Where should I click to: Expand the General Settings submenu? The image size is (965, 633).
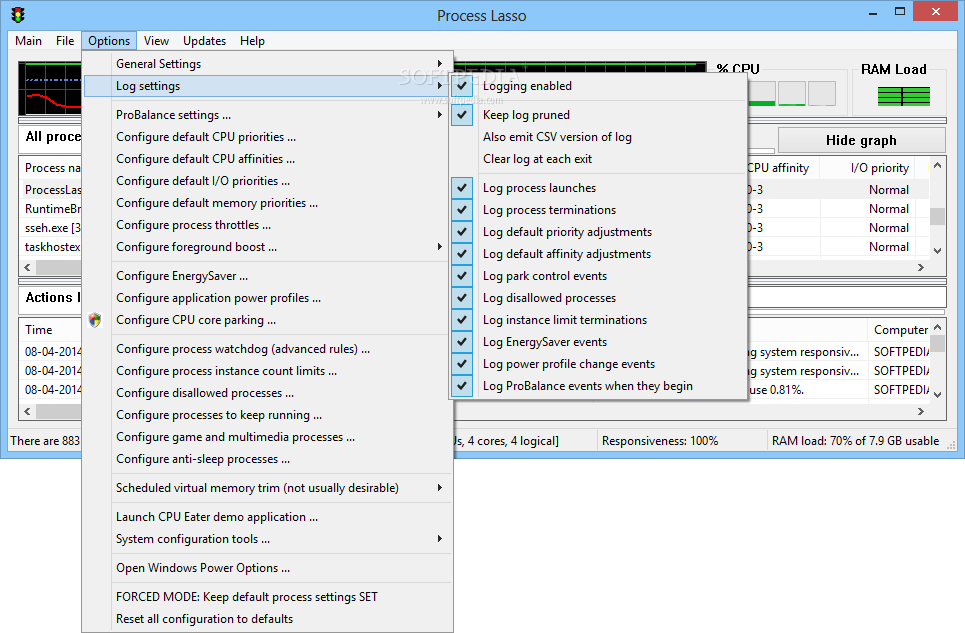point(267,64)
